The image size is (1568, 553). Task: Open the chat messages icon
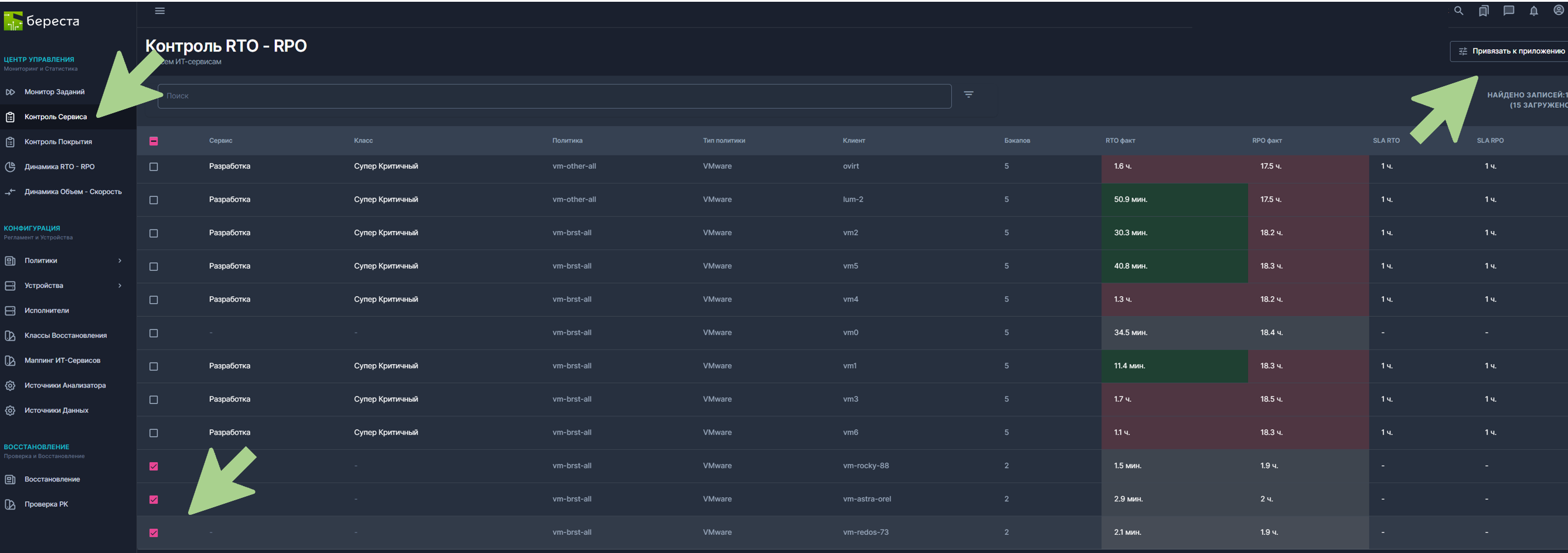point(1508,11)
